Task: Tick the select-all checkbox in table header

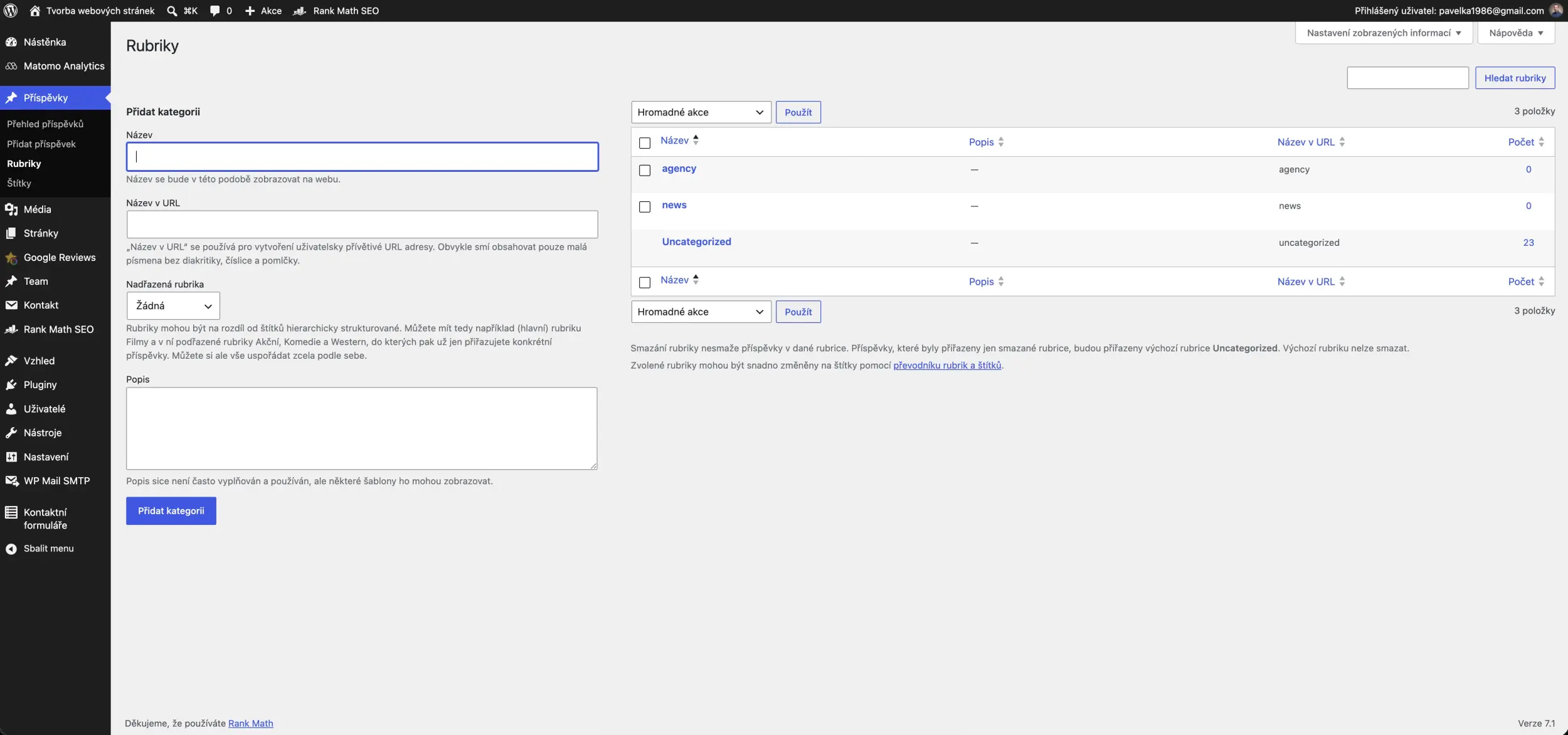Action: [x=645, y=143]
